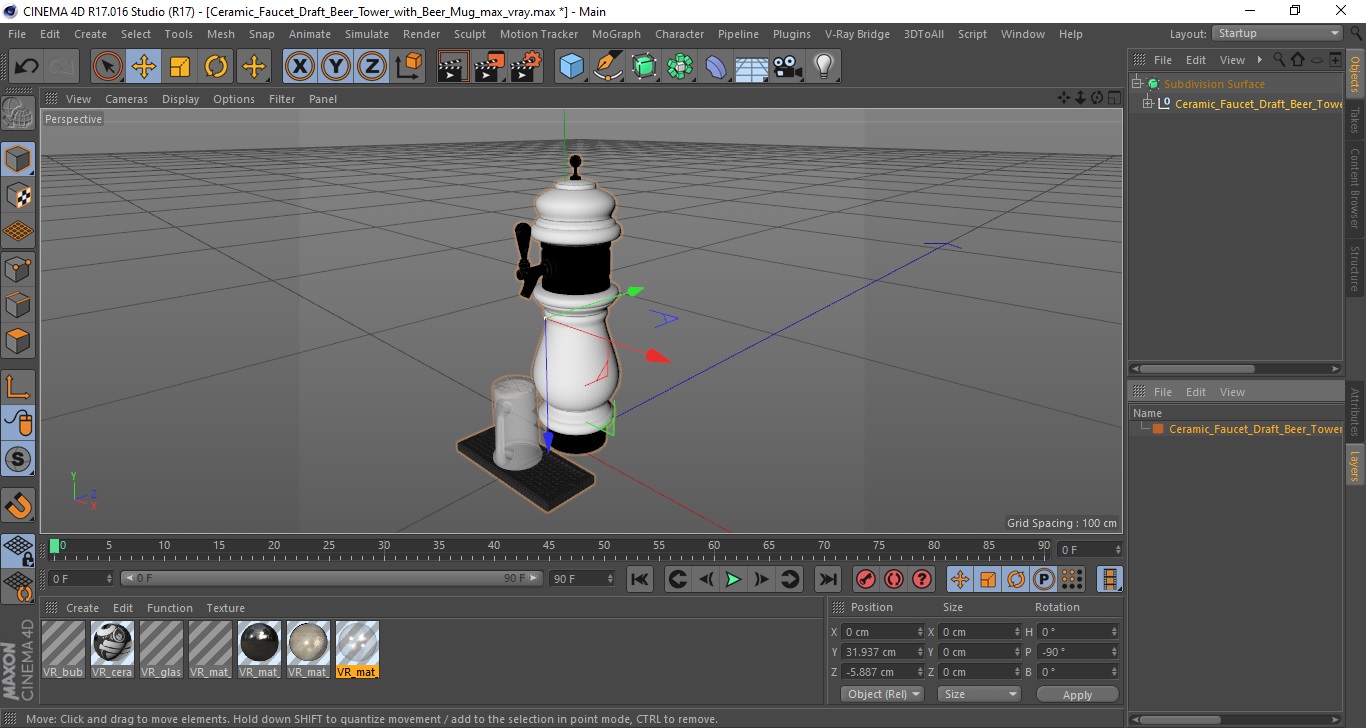
Task: Toggle X axis lock
Action: (300, 67)
